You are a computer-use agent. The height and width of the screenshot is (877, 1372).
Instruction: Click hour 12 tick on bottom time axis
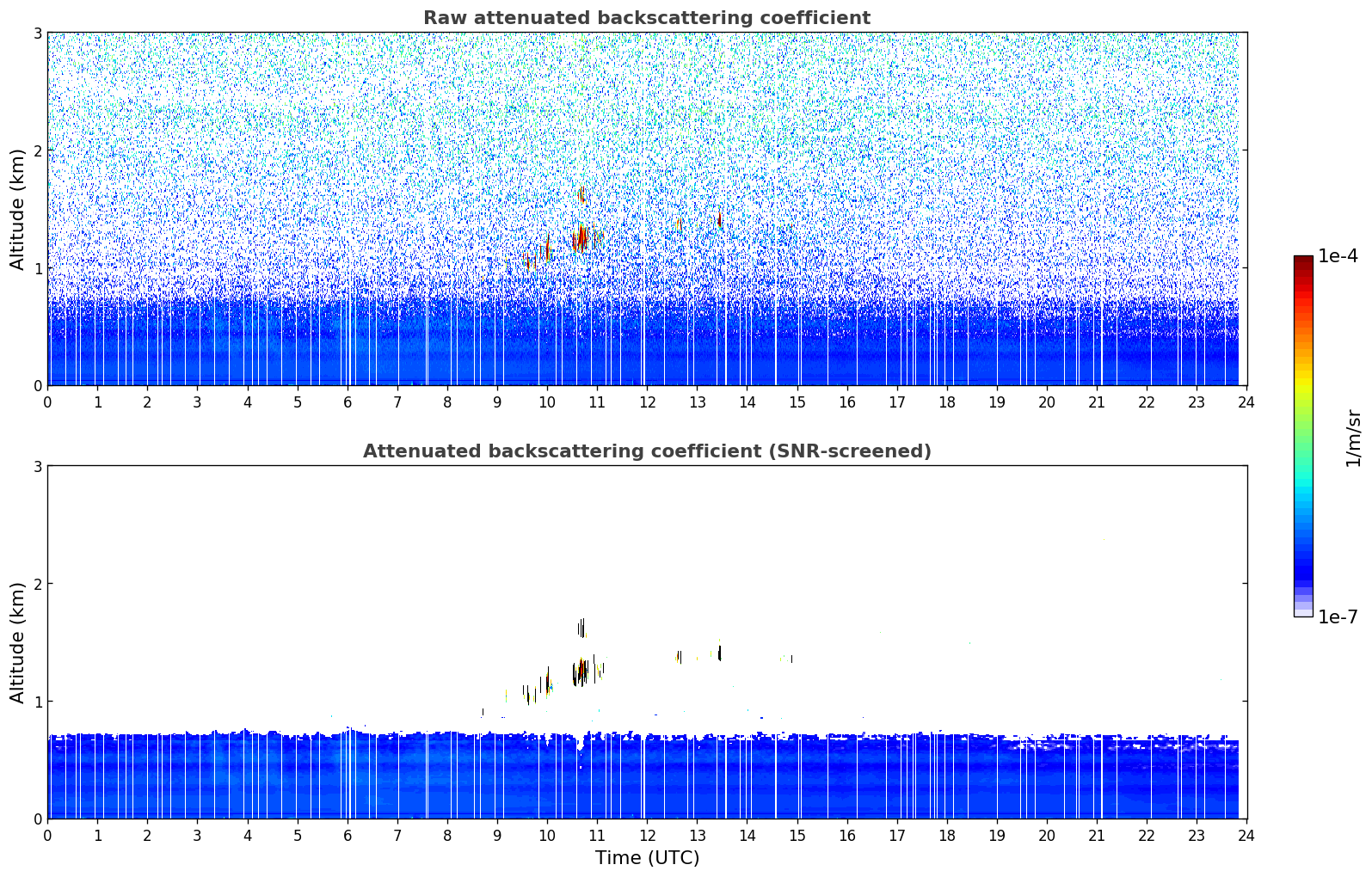point(647,835)
